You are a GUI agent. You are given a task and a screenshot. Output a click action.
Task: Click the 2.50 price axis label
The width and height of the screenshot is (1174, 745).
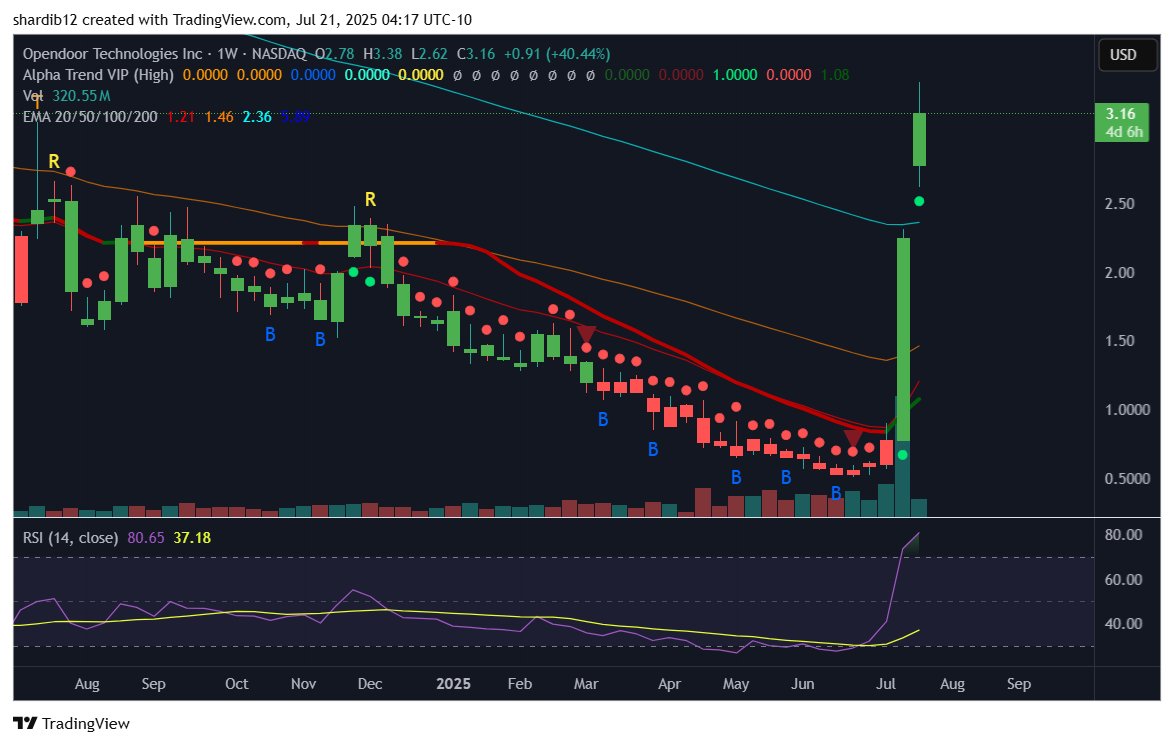(1119, 204)
